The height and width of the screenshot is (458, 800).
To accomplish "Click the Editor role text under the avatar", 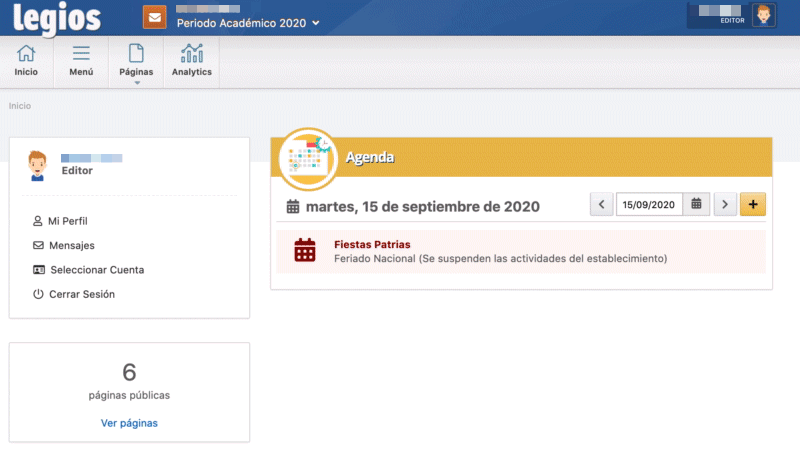I will (x=77, y=170).
